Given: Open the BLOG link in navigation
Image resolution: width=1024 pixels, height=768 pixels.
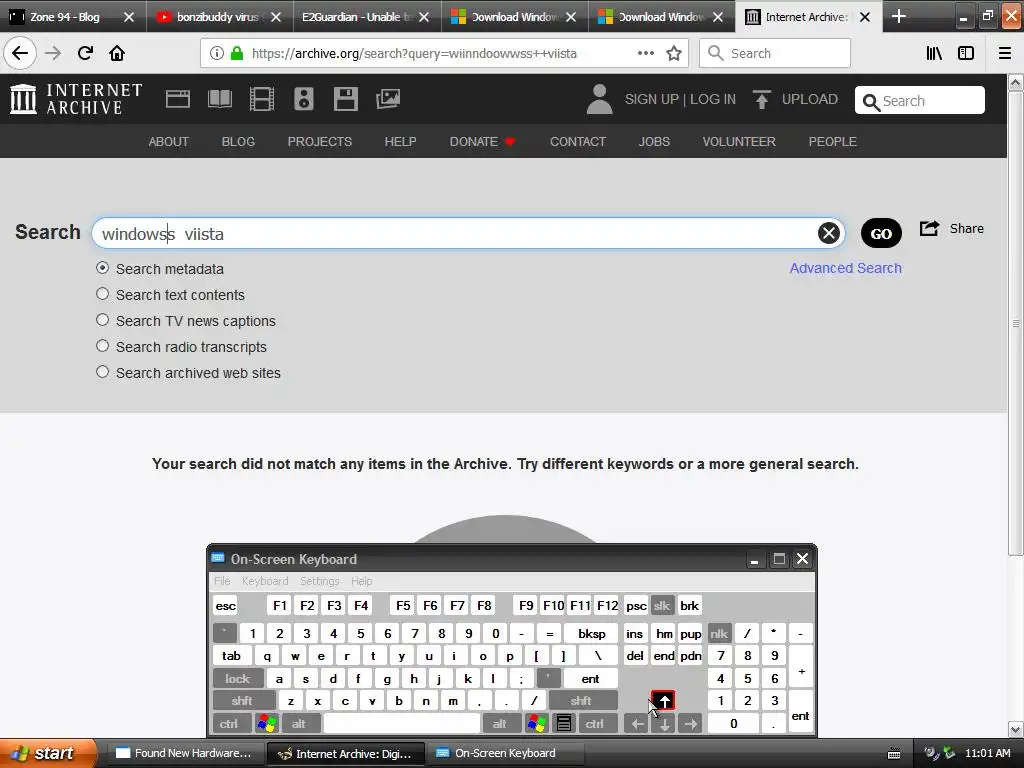Looking at the screenshot, I should (238, 142).
